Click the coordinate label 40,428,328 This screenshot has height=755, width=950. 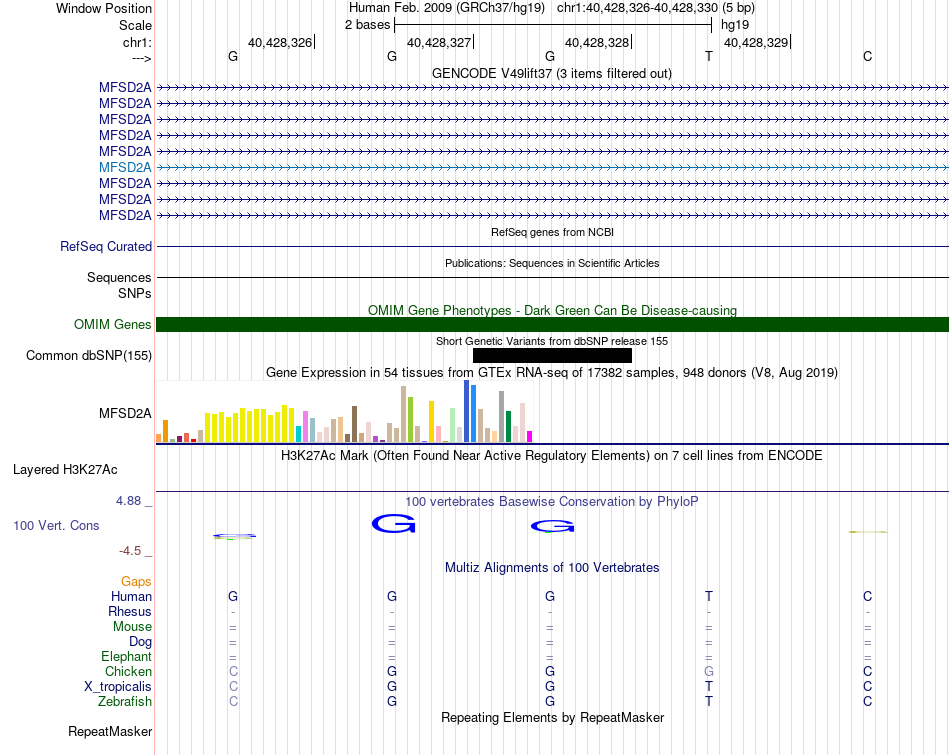point(597,42)
